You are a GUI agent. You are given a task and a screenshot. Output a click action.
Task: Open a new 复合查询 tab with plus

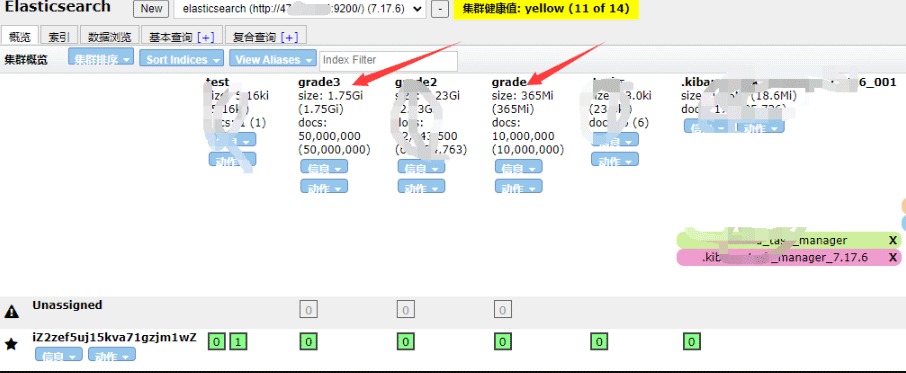pyautogui.click(x=289, y=38)
